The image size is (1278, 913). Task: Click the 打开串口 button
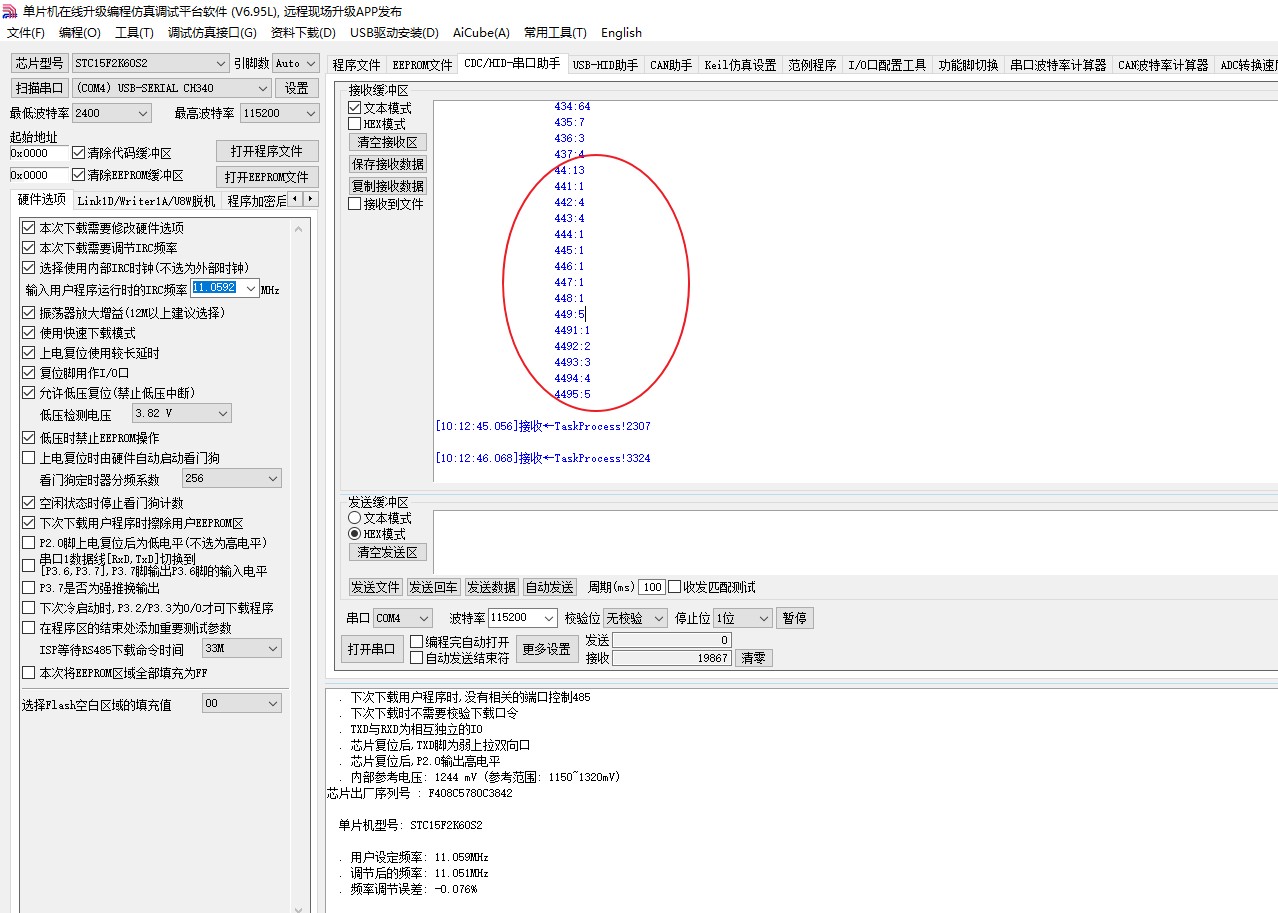pyautogui.click(x=371, y=649)
